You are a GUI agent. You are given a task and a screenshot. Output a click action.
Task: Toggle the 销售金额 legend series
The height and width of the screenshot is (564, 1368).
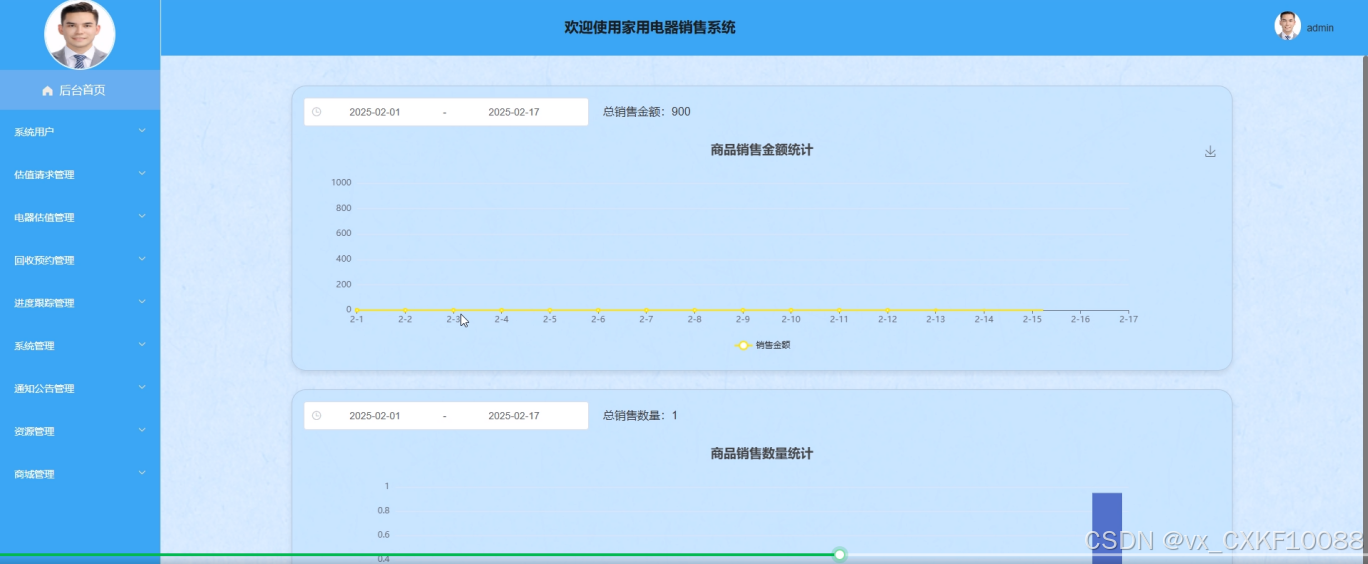tap(763, 345)
